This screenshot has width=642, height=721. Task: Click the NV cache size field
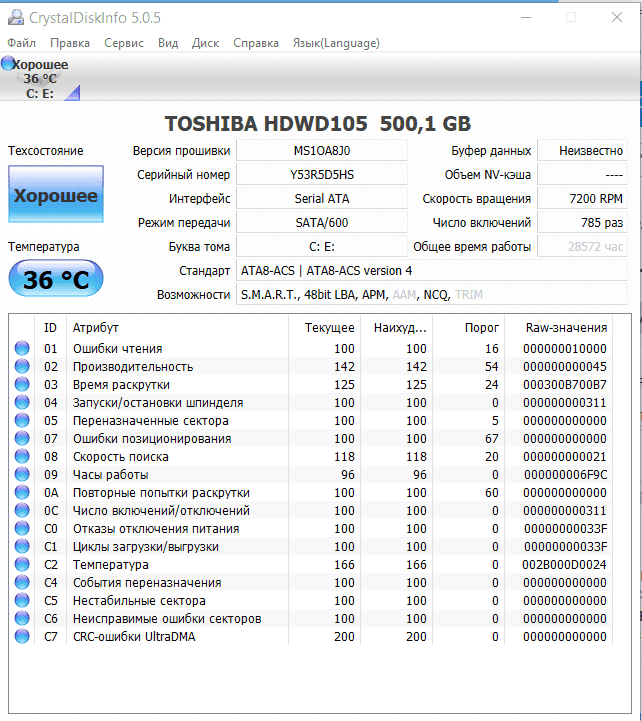point(583,175)
